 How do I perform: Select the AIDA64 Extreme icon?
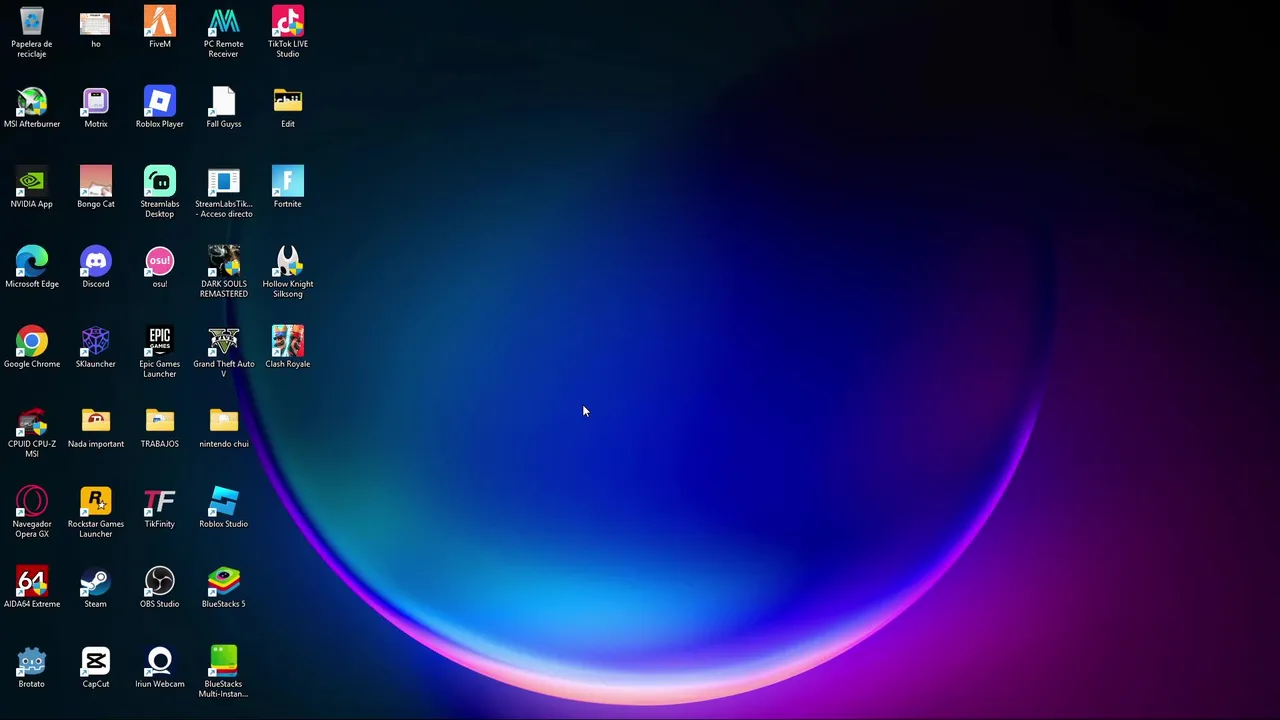click(x=32, y=581)
